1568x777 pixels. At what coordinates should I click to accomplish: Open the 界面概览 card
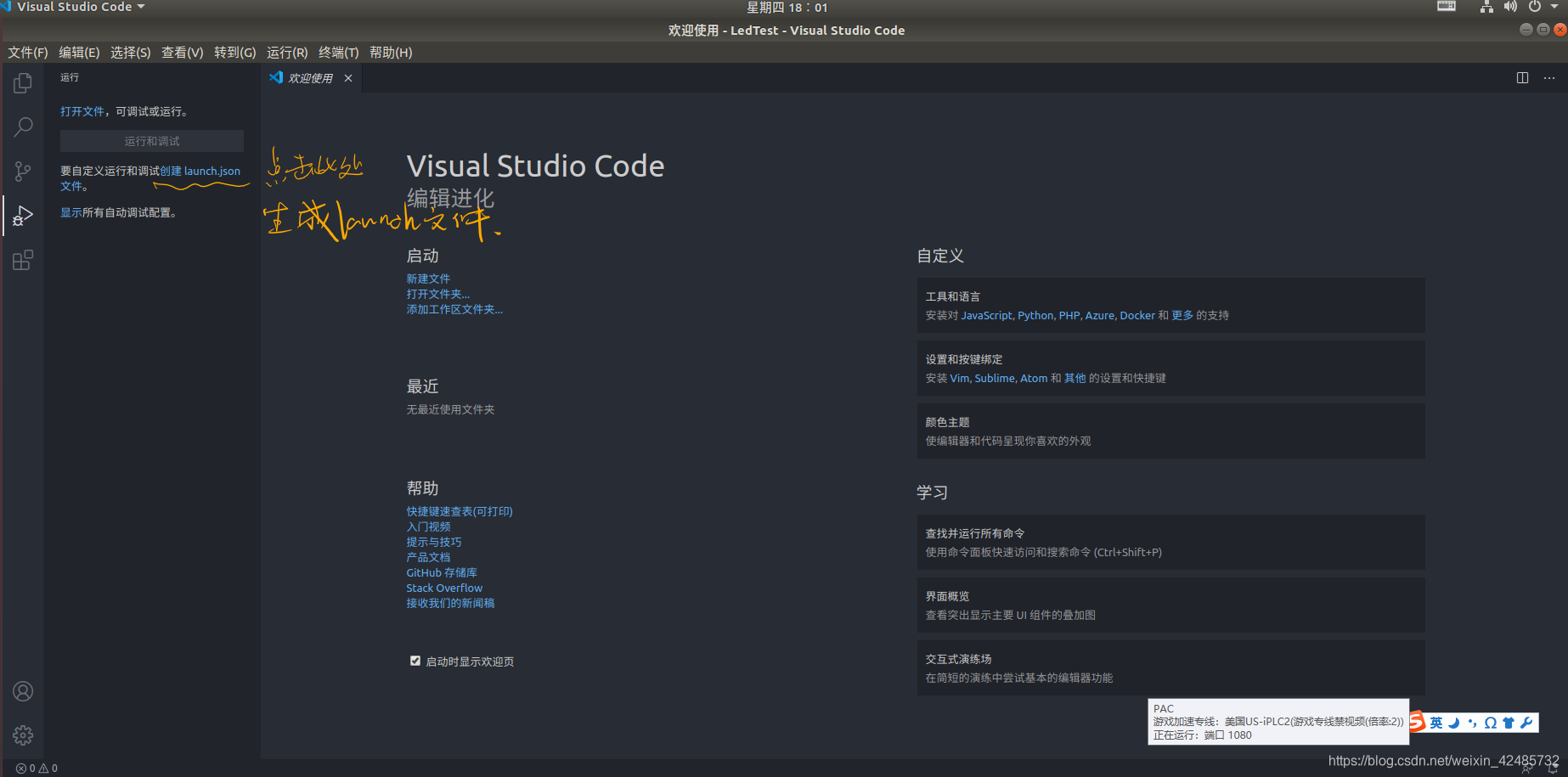pyautogui.click(x=1171, y=605)
